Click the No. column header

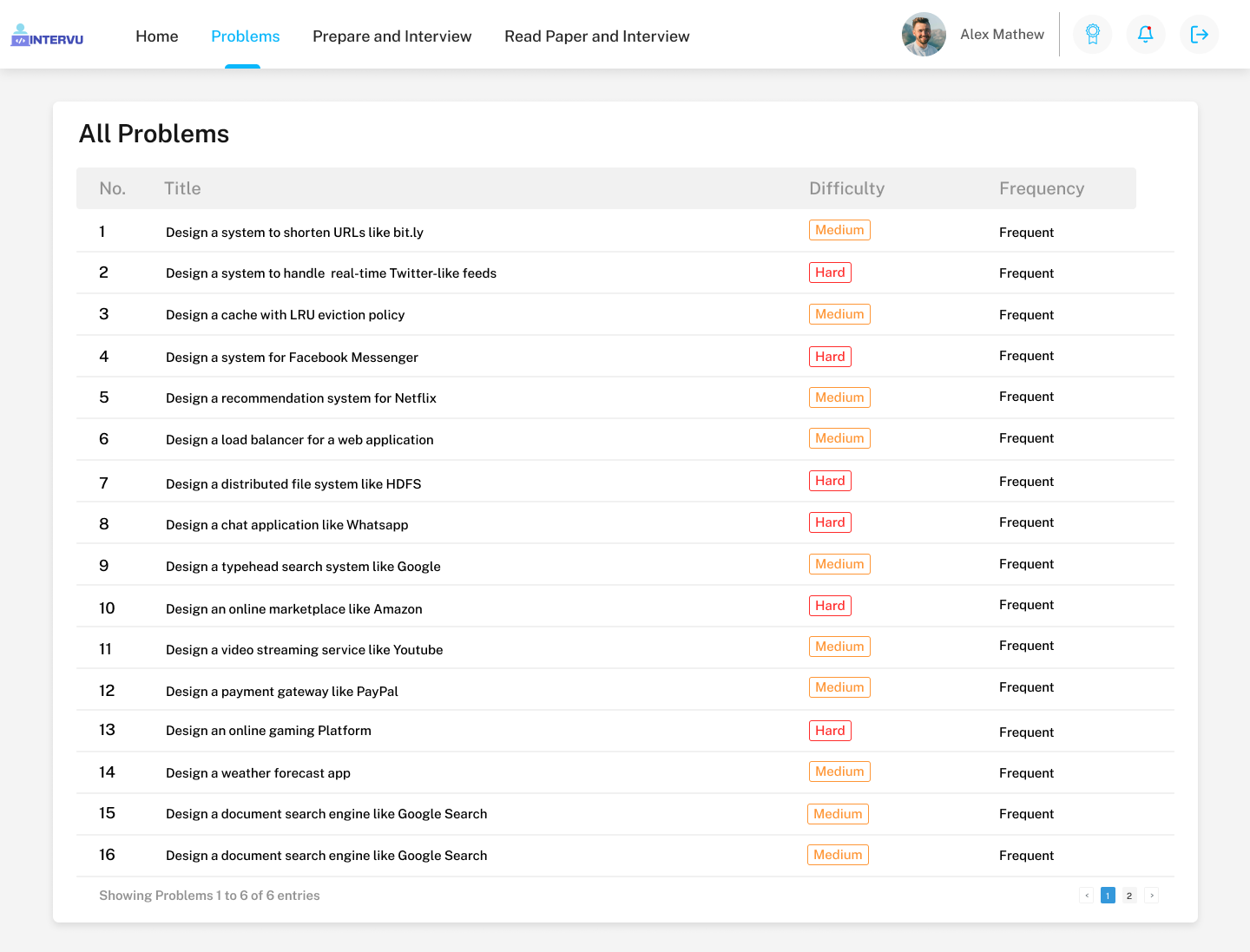pos(113,188)
